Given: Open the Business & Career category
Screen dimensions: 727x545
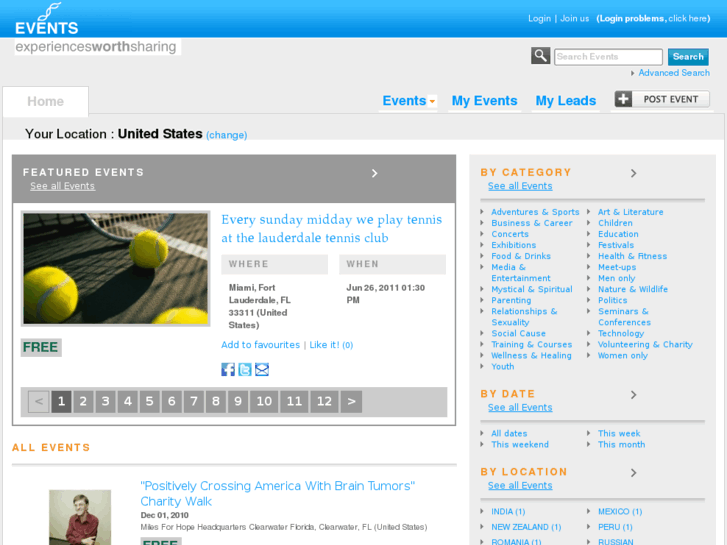Looking at the screenshot, I should click(x=532, y=223).
